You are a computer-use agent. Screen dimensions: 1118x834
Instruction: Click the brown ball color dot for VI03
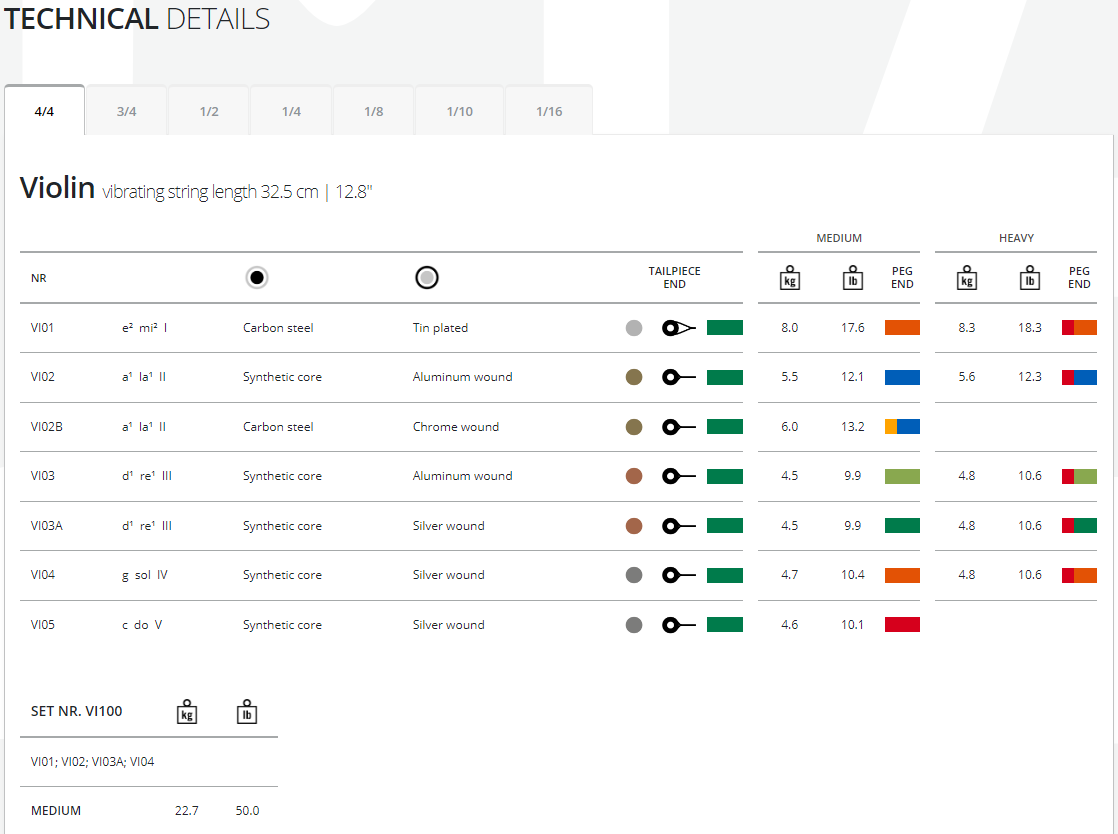634,476
